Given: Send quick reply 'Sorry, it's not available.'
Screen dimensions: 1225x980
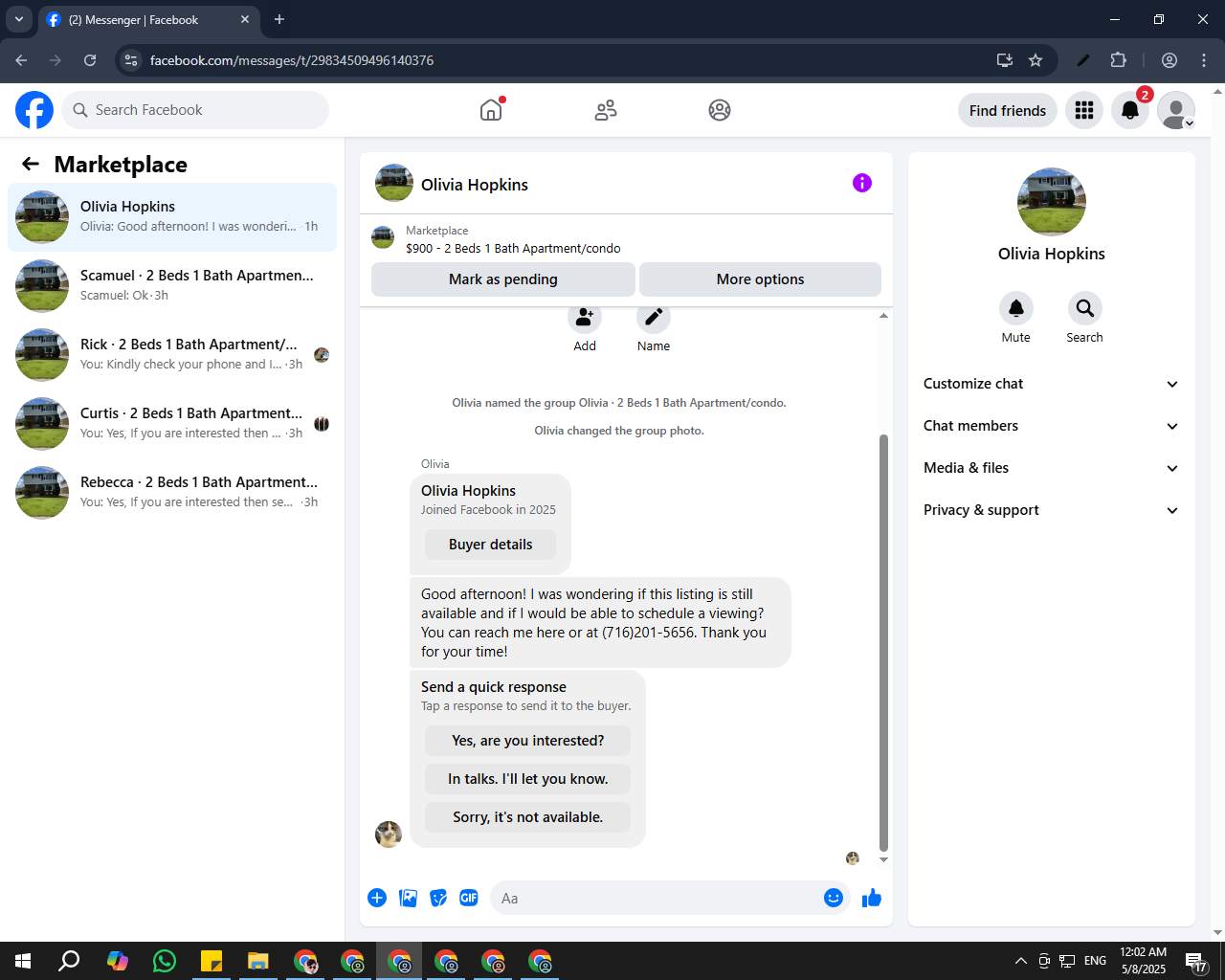Looking at the screenshot, I should [x=528, y=817].
